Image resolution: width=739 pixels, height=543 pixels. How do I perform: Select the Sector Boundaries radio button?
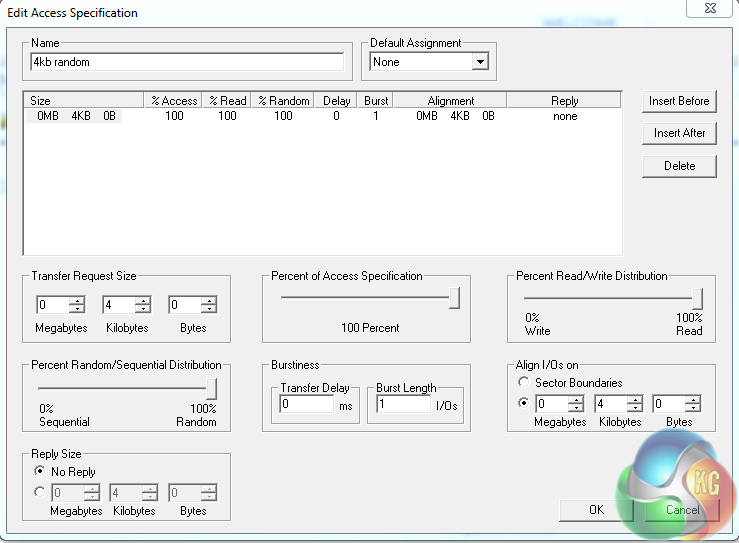pyautogui.click(x=523, y=383)
